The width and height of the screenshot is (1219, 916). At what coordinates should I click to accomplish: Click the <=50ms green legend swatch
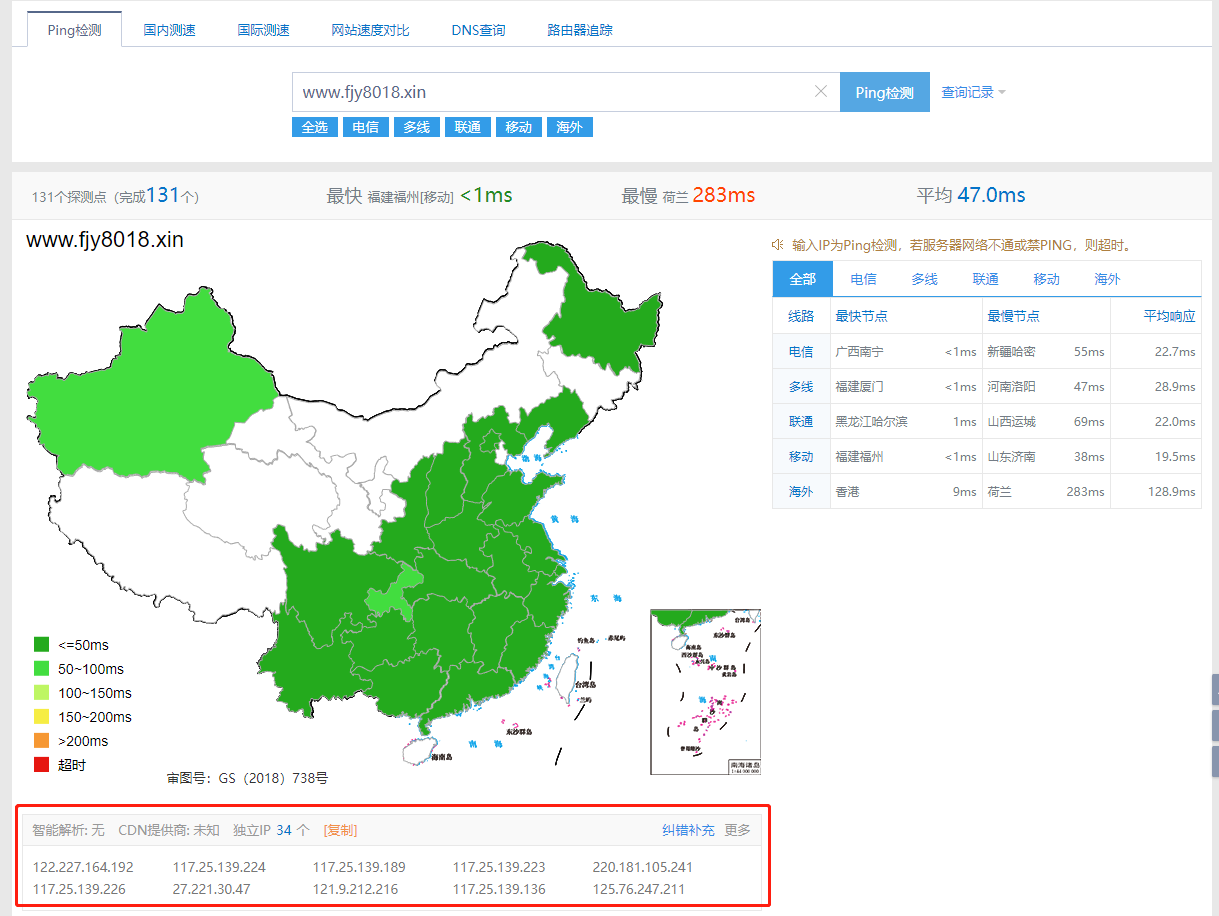(41, 645)
